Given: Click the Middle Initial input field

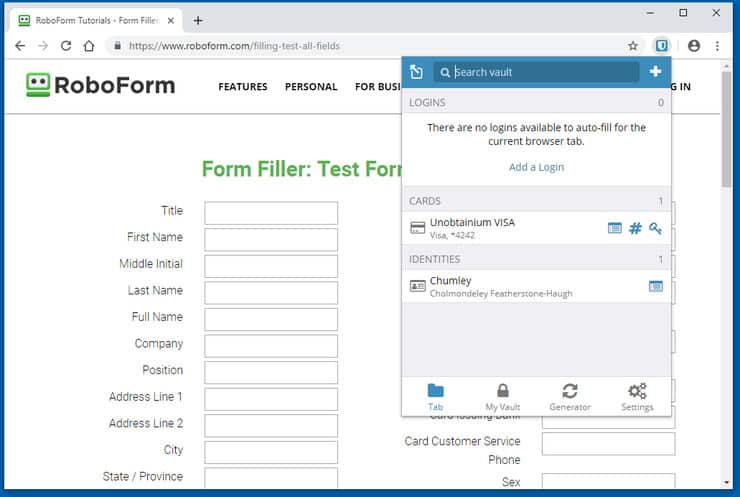Looking at the screenshot, I should pos(271,266).
